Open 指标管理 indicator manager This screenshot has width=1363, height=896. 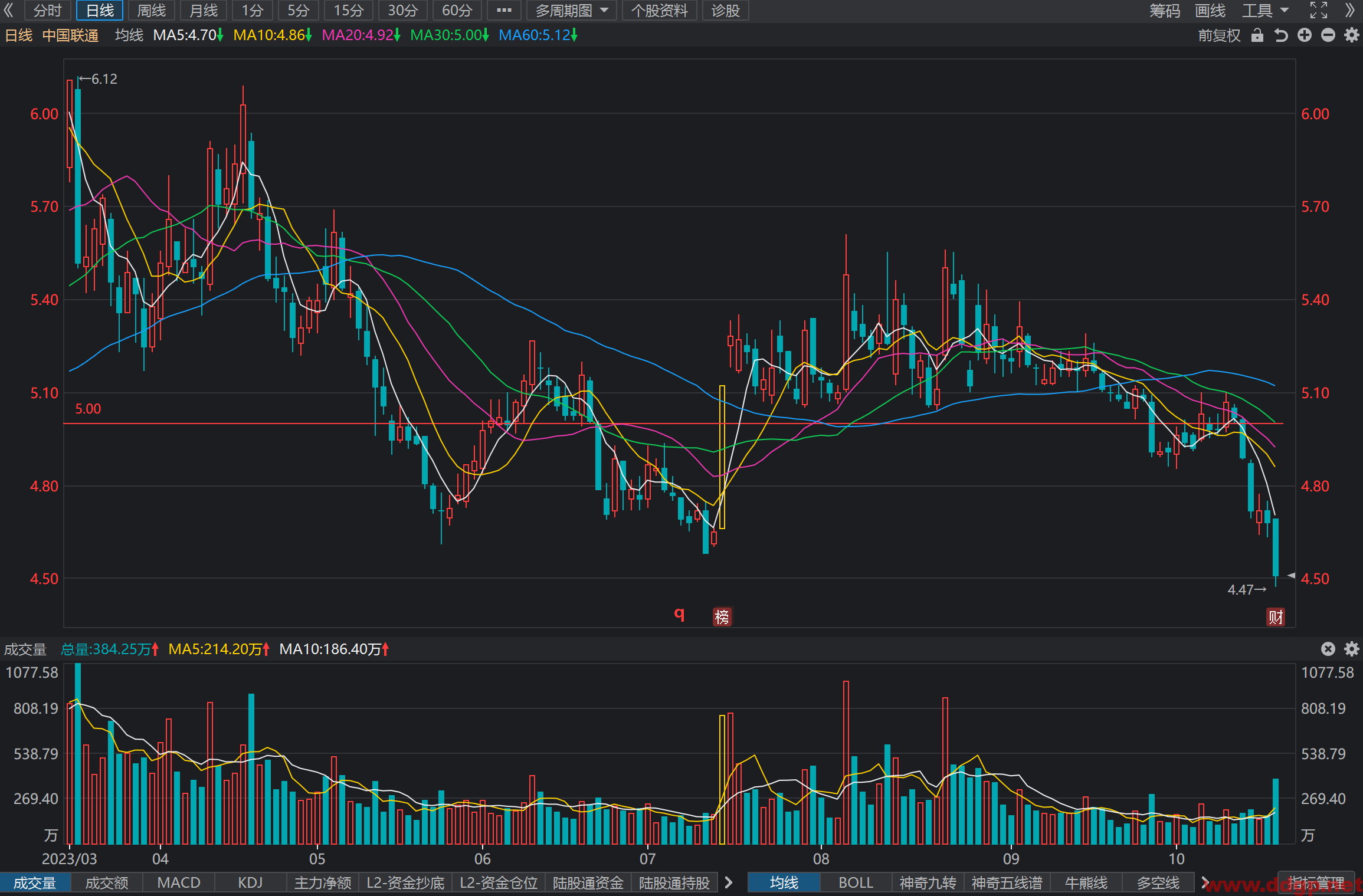coord(1316,883)
